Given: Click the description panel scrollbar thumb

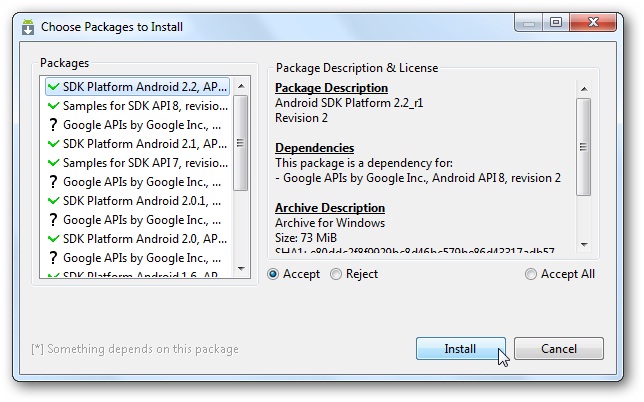Looking at the screenshot, I should point(584,147).
